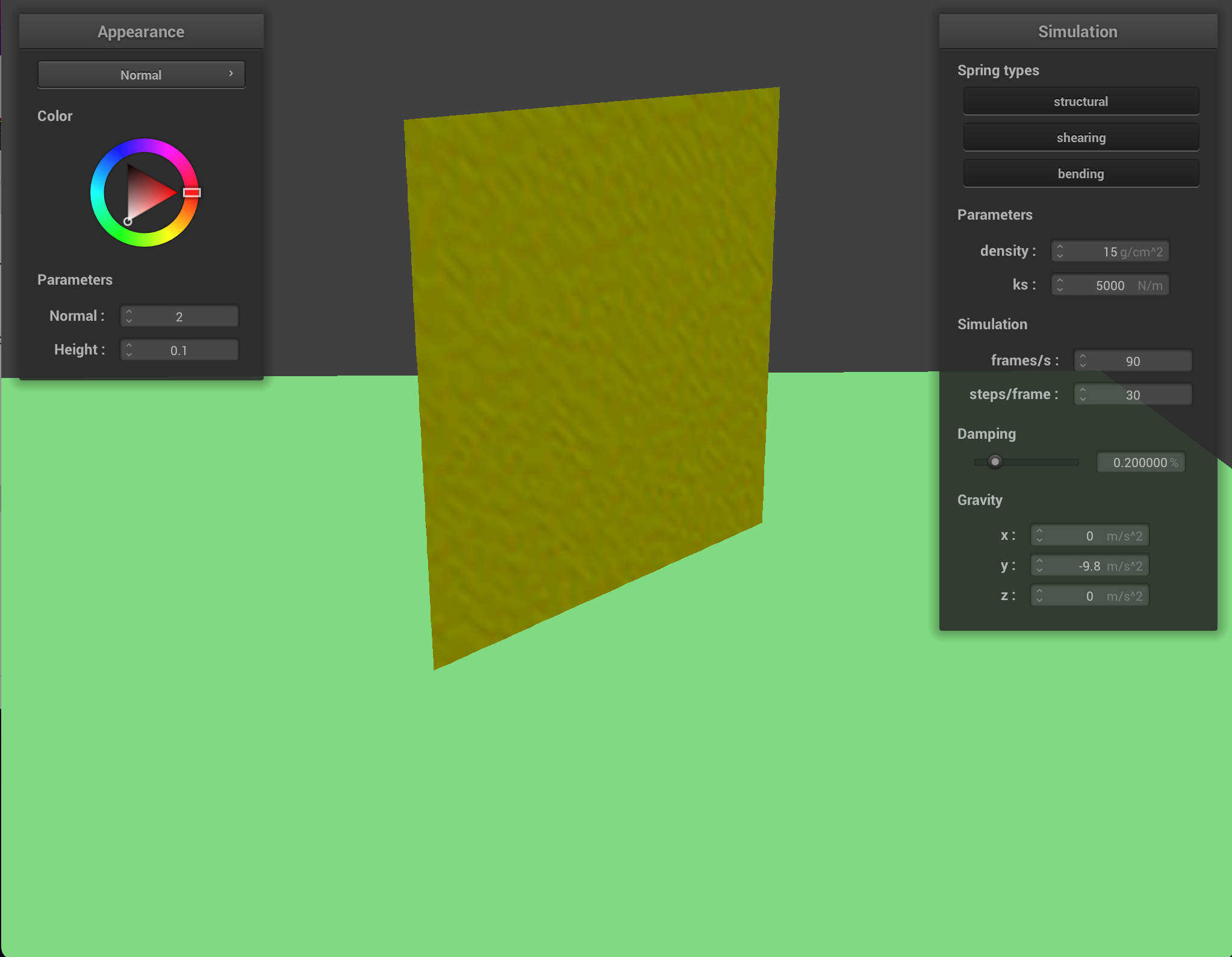
Task: Increase the gravity z value
Action: pyautogui.click(x=1040, y=591)
